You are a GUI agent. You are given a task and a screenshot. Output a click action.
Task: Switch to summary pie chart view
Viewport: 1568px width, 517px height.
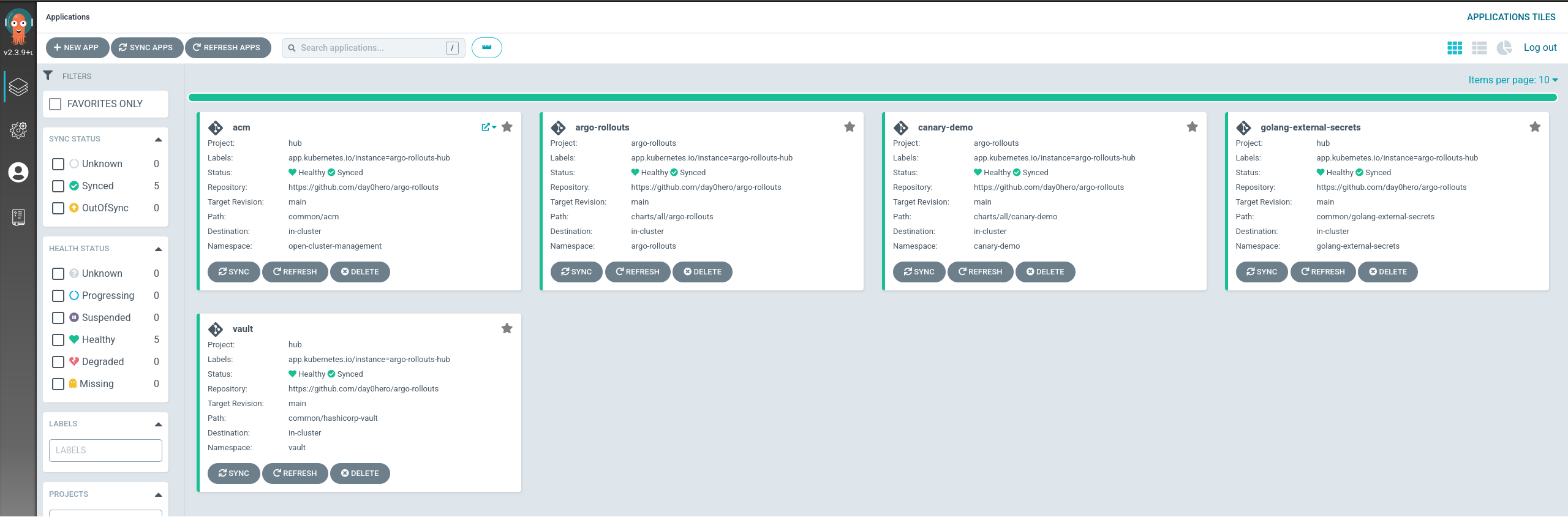1504,48
